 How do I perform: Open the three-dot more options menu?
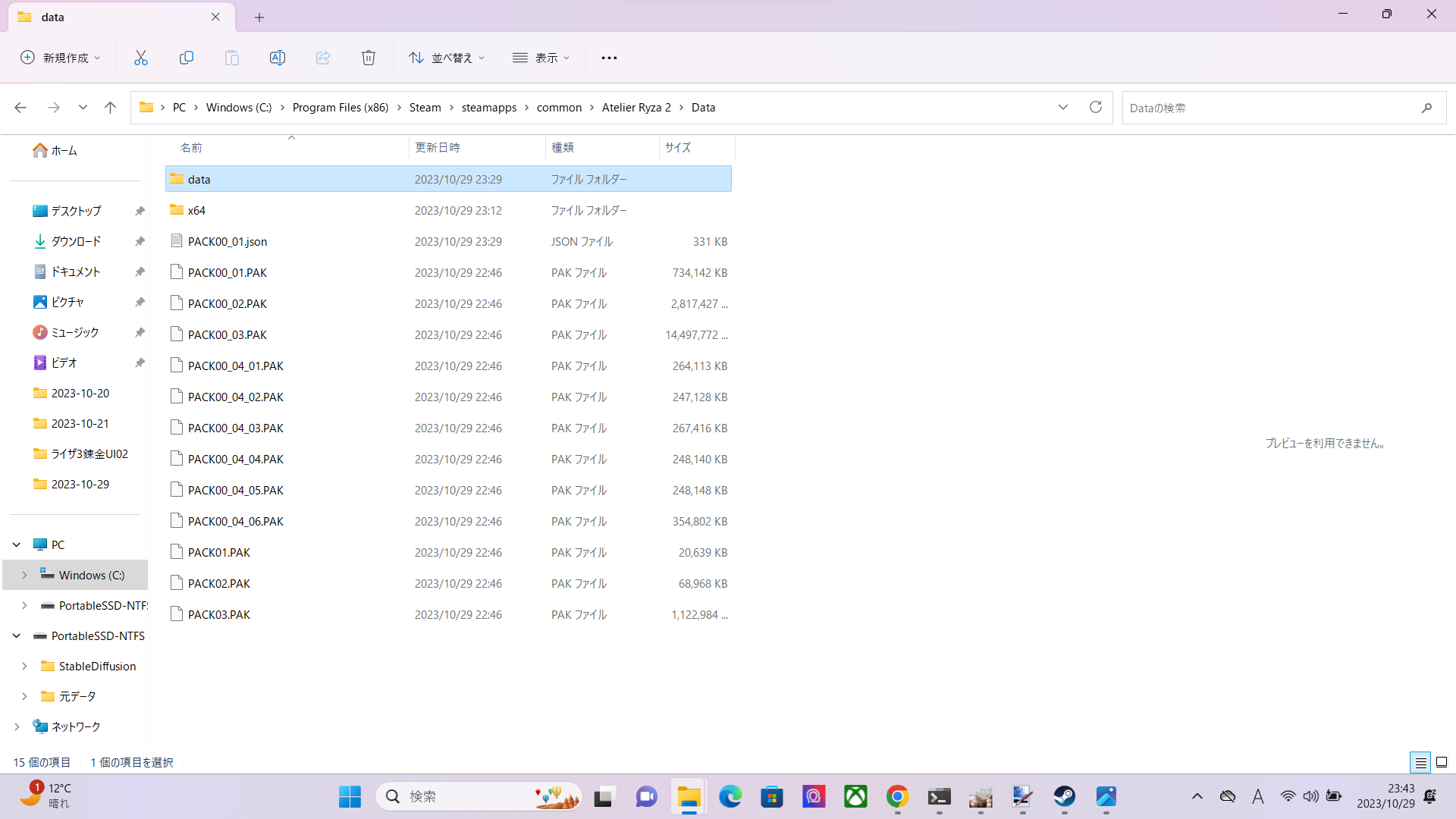[x=609, y=58]
